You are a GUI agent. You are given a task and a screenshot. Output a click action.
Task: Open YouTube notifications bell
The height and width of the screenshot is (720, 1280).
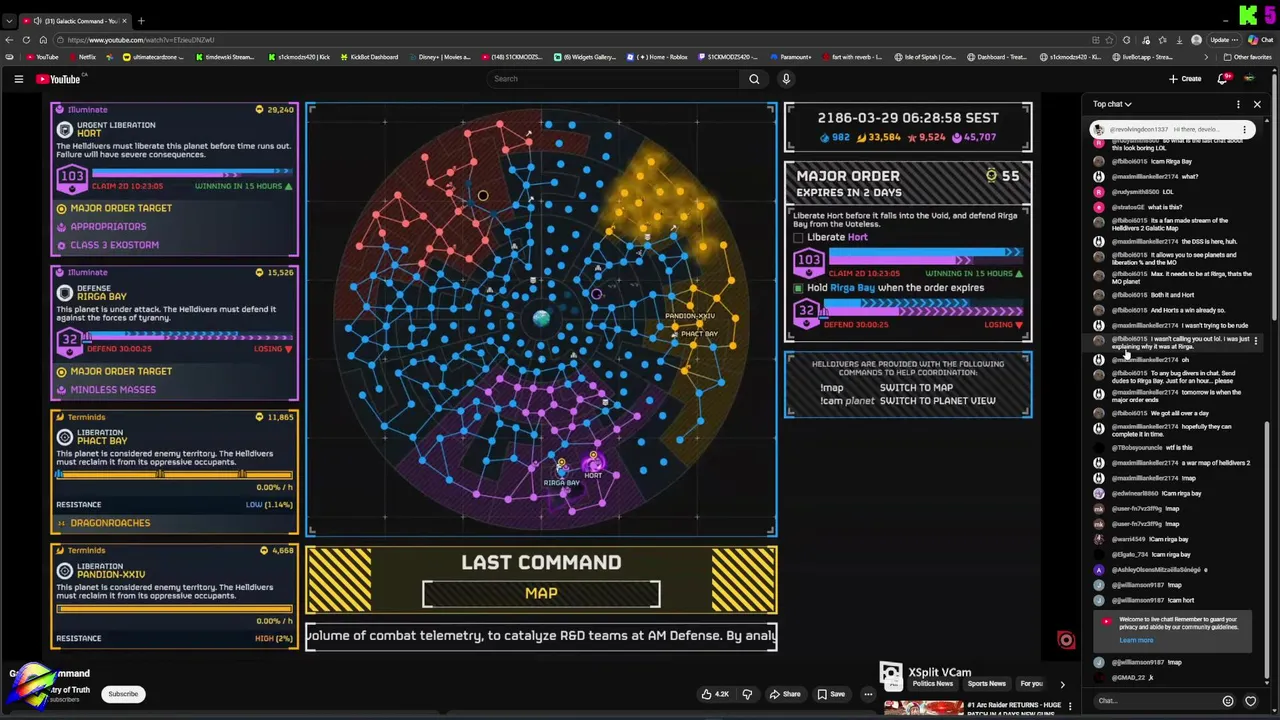pos(1222,79)
